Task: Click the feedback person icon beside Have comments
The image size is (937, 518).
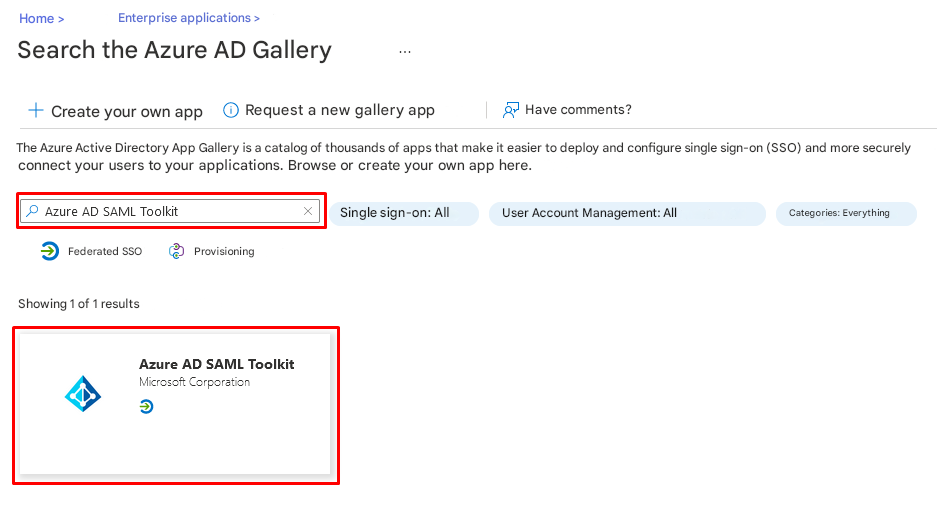Action: [510, 110]
